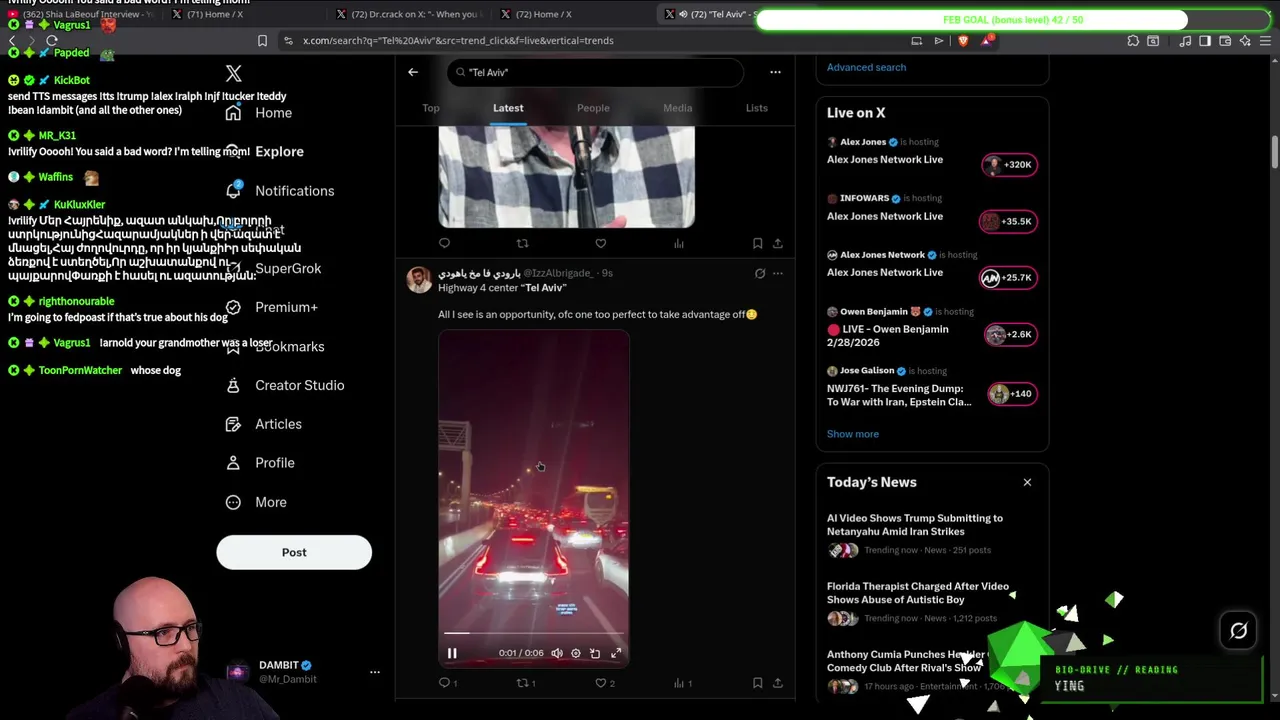Click the browser address bar URL
Viewport: 1280px width, 720px height.
(458, 41)
